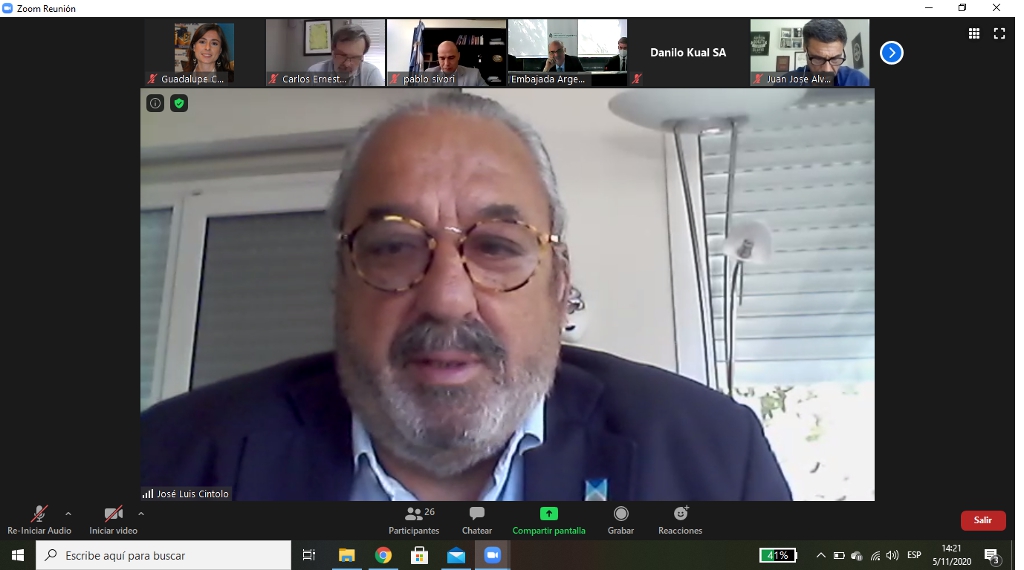Open Chrome from the taskbar
This screenshot has width=1024, height=570.
coord(383,555)
